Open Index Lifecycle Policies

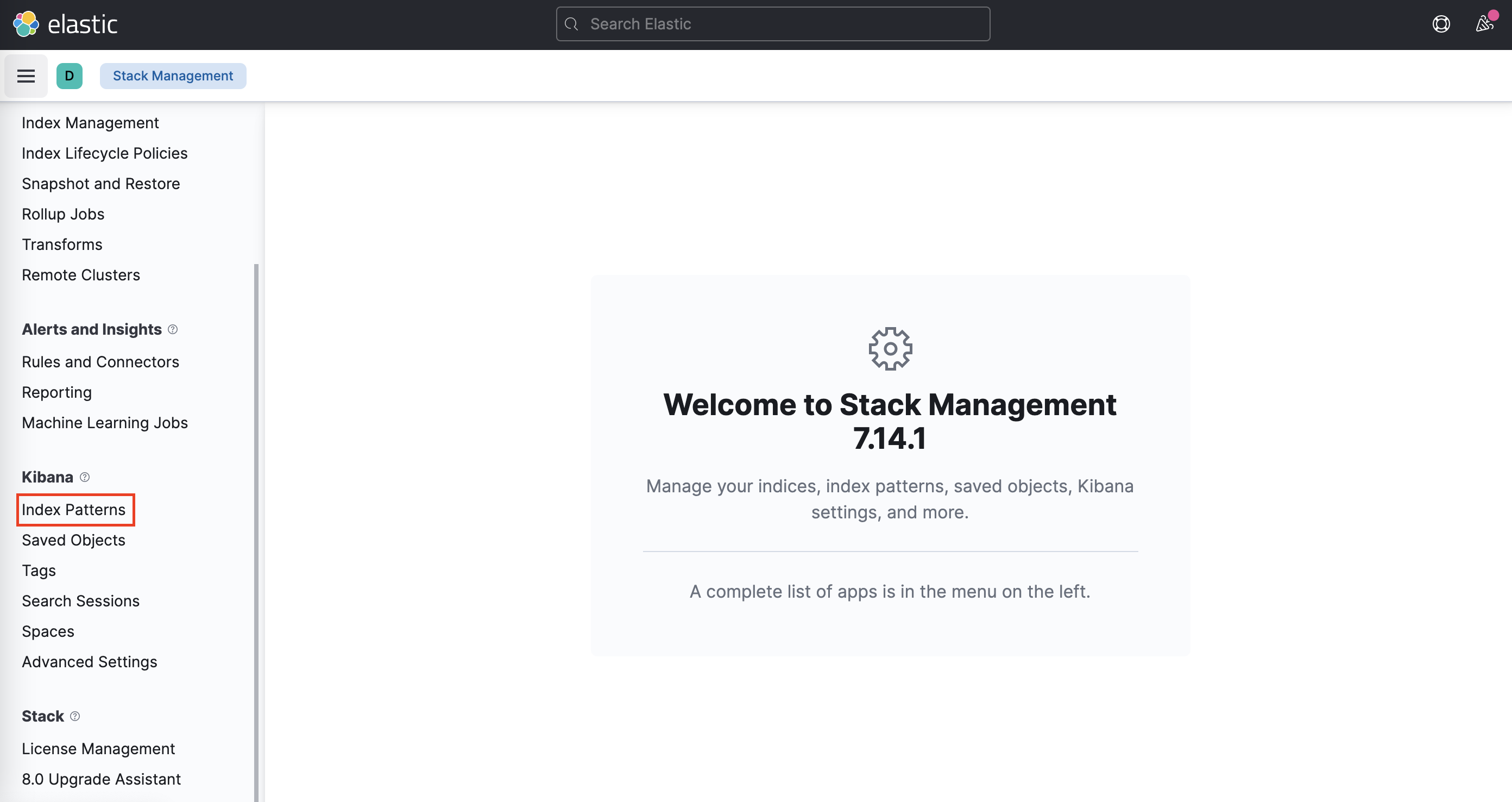[104, 153]
